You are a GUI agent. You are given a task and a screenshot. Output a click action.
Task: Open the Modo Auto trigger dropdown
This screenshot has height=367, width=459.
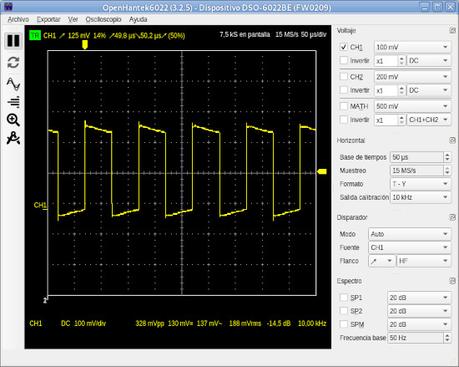pyautogui.click(x=410, y=234)
